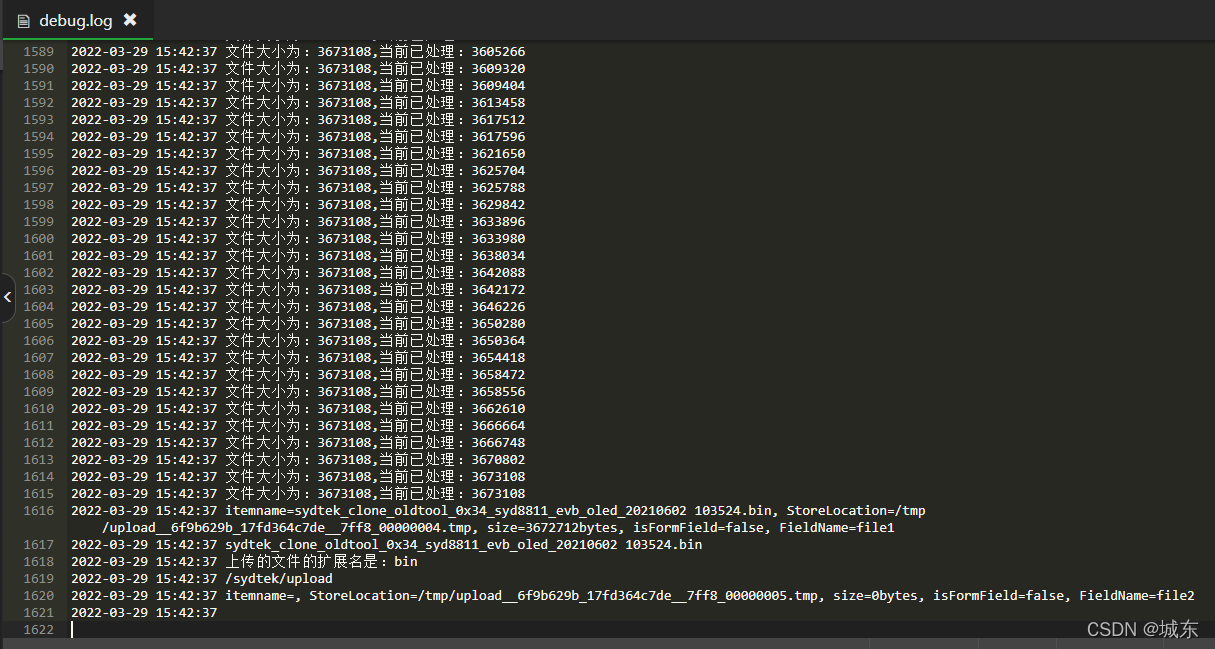Click log line showing processed 3617596
Screen dimensions: 1215x649
[x=298, y=137]
